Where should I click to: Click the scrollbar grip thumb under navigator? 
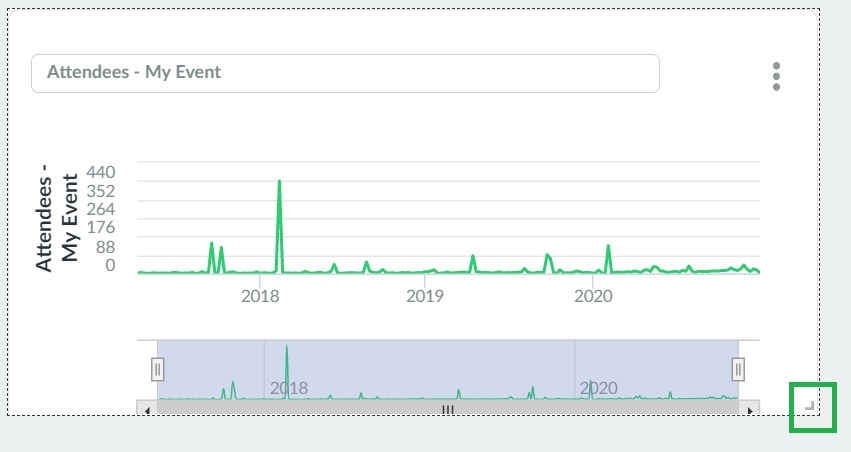click(x=448, y=410)
